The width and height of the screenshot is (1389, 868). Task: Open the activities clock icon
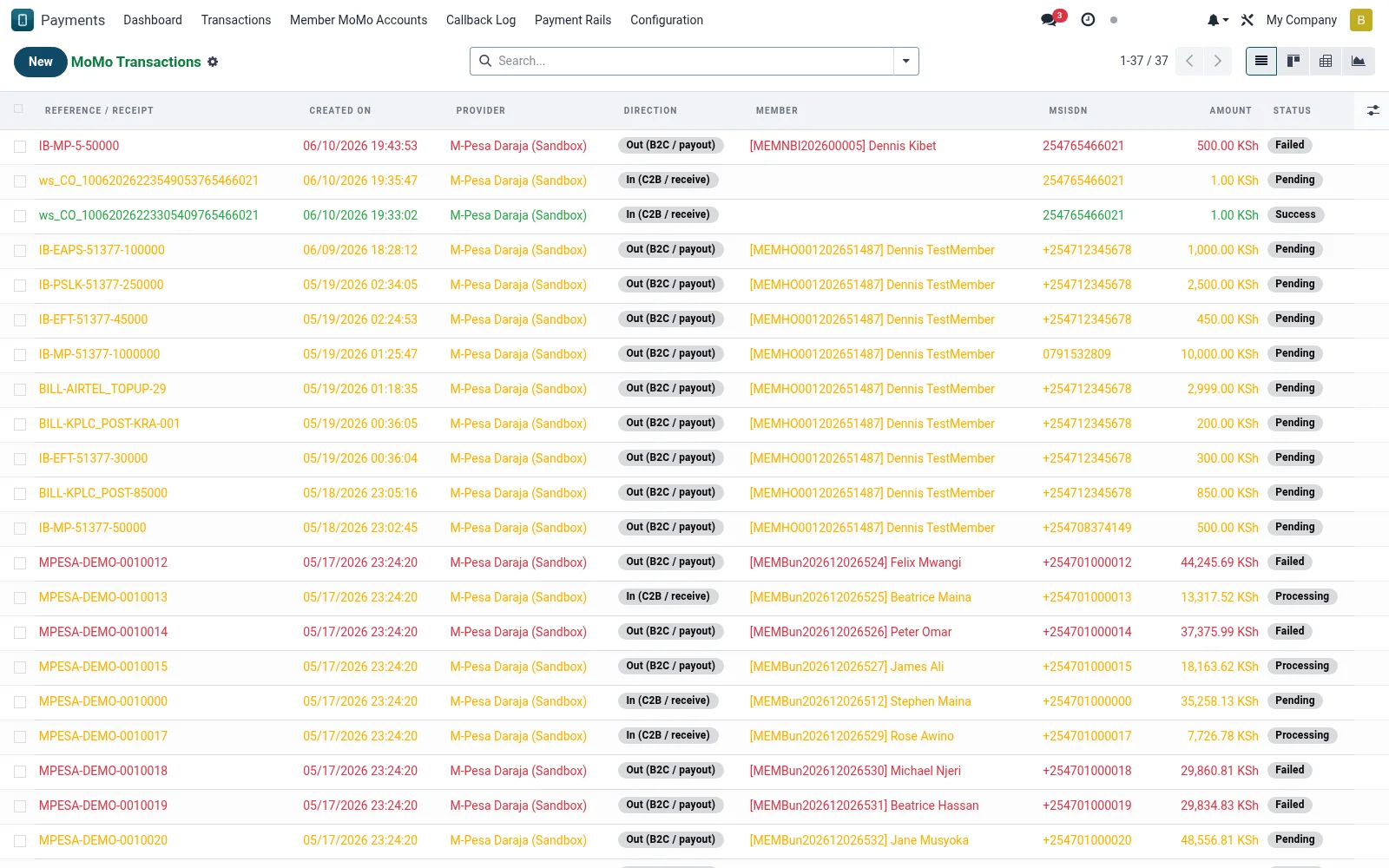click(x=1088, y=20)
